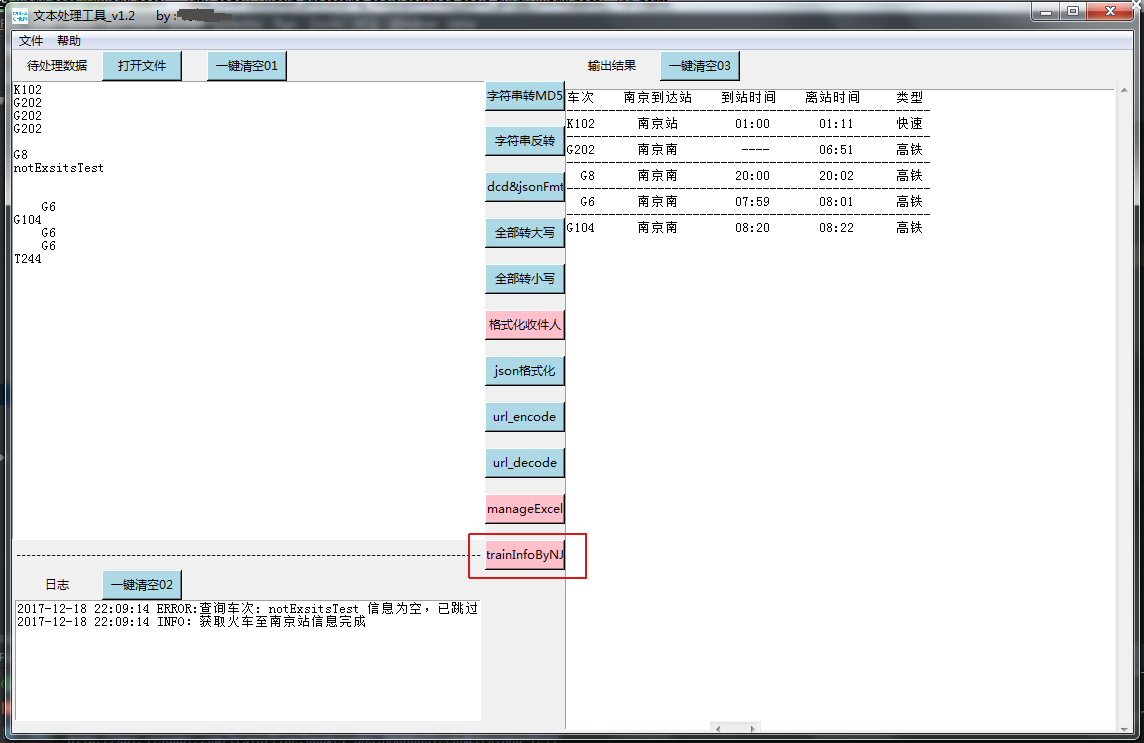
Task: Click the K102 line in input text
Action: click(28, 90)
